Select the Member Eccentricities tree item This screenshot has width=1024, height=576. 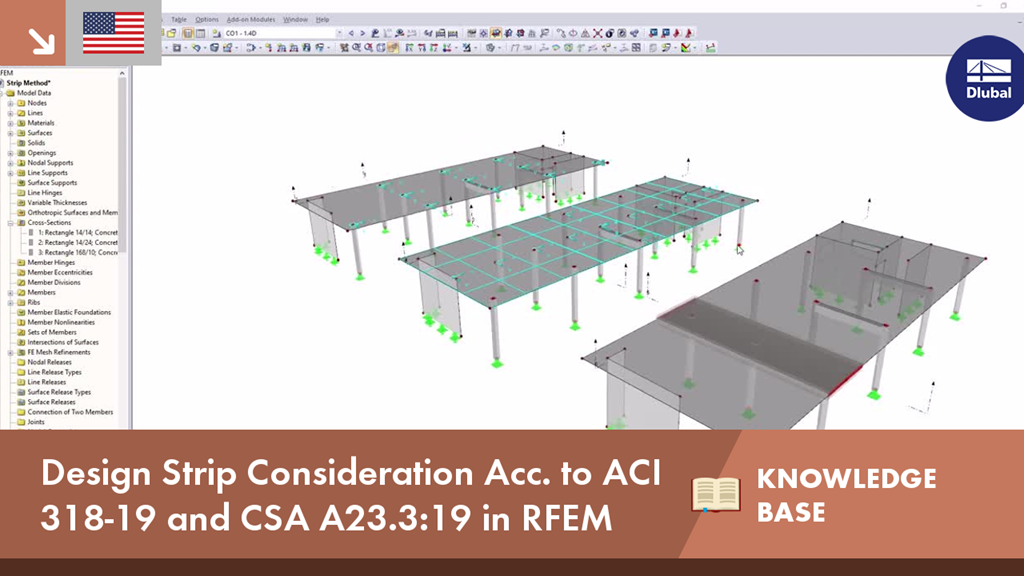coord(60,272)
